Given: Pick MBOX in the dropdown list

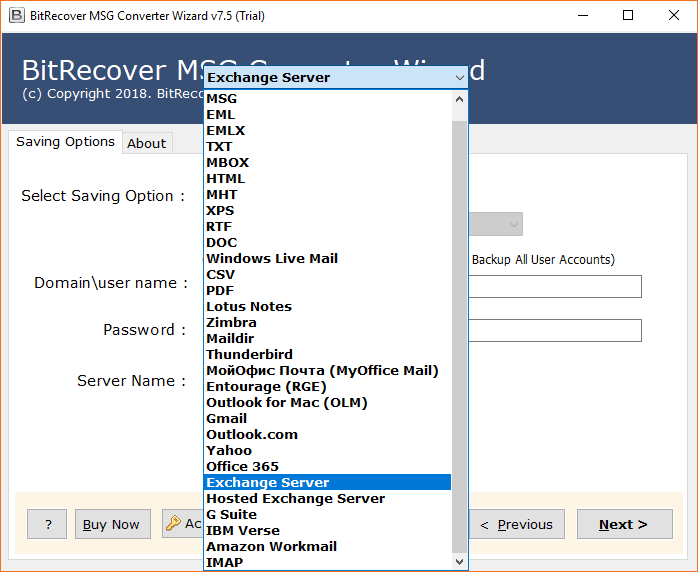Looking at the screenshot, I should pos(327,162).
